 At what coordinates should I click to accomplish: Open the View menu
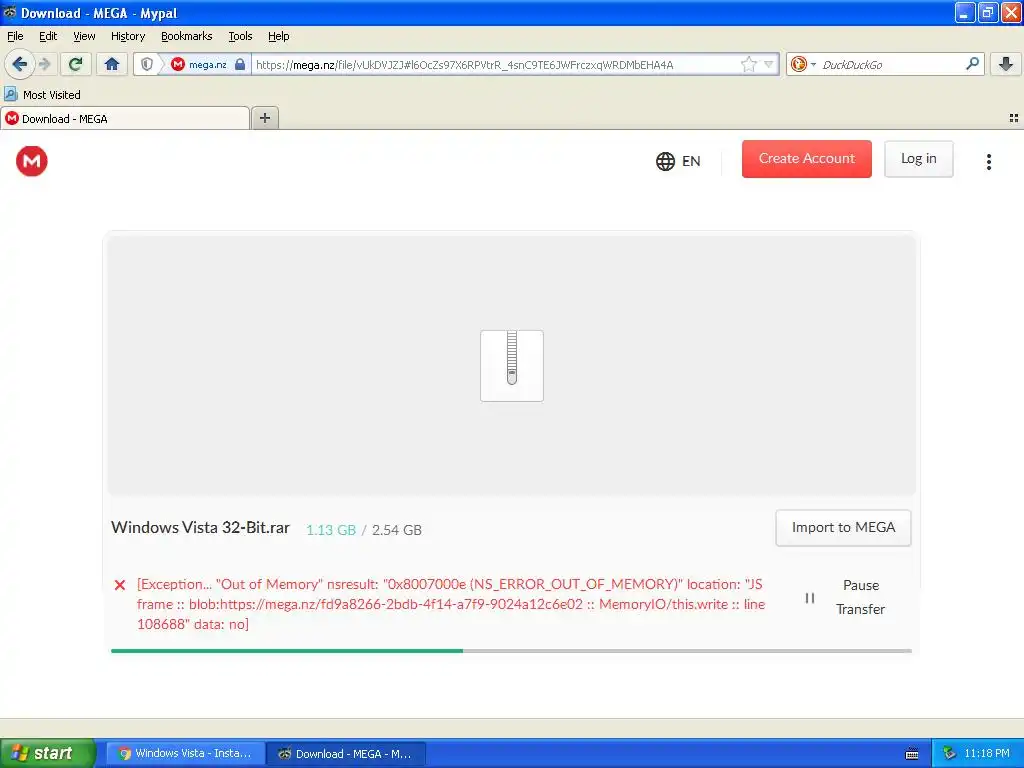[84, 36]
